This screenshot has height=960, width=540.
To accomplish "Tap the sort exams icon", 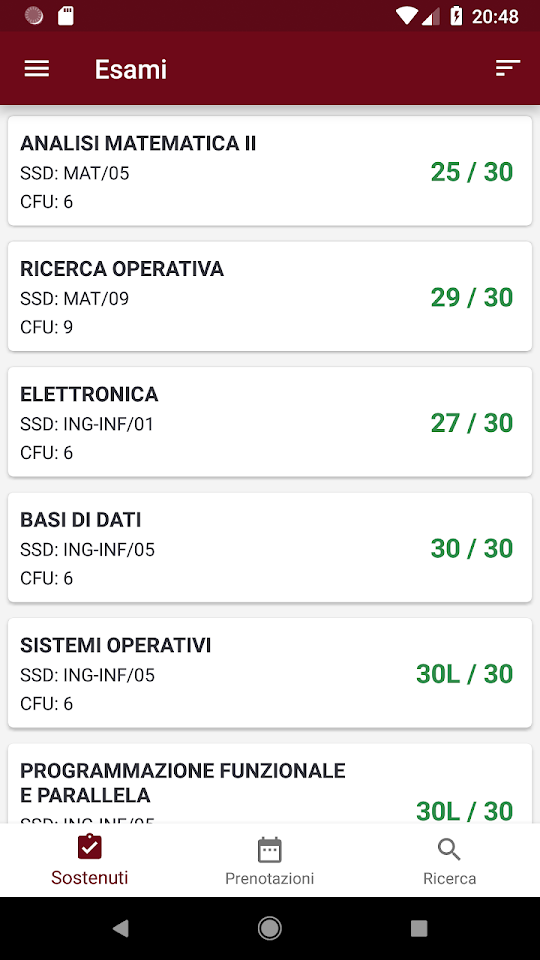I will (508, 68).
